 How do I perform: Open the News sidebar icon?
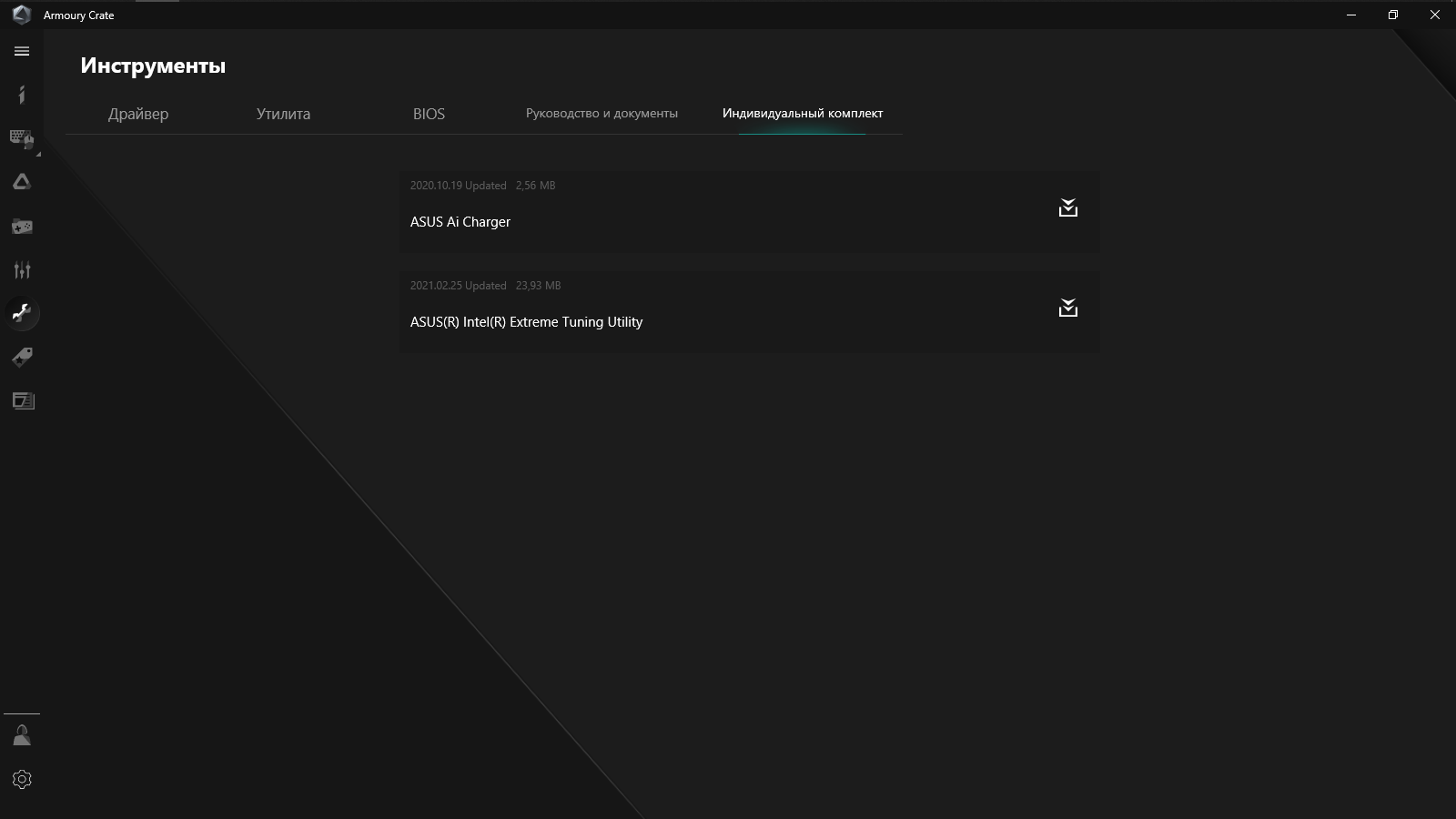click(22, 400)
